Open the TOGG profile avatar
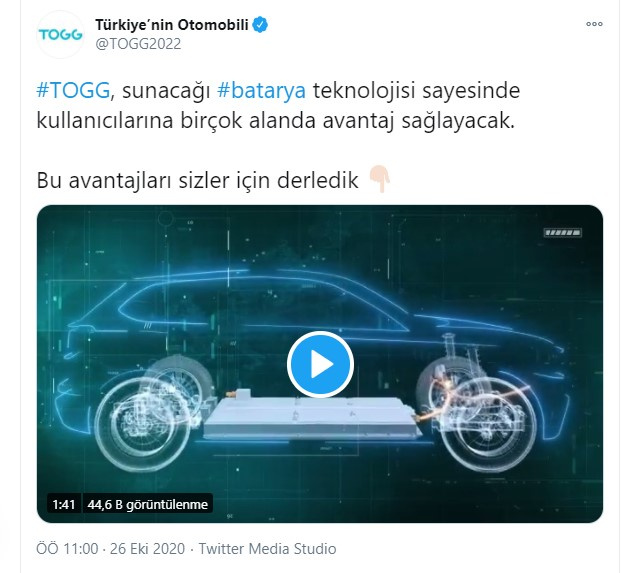 click(x=61, y=34)
